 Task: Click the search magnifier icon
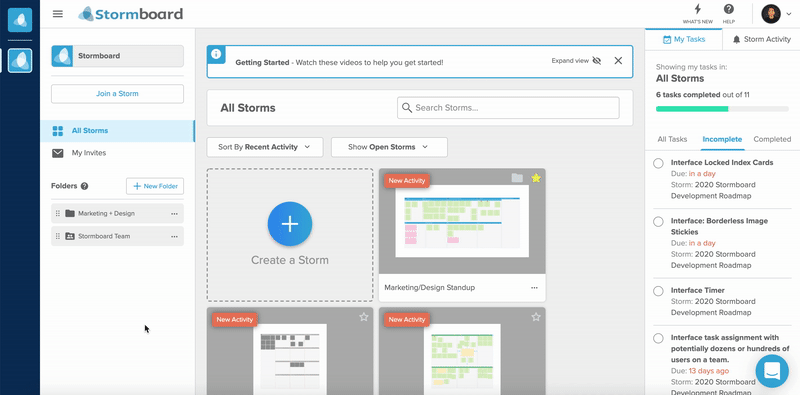407,108
